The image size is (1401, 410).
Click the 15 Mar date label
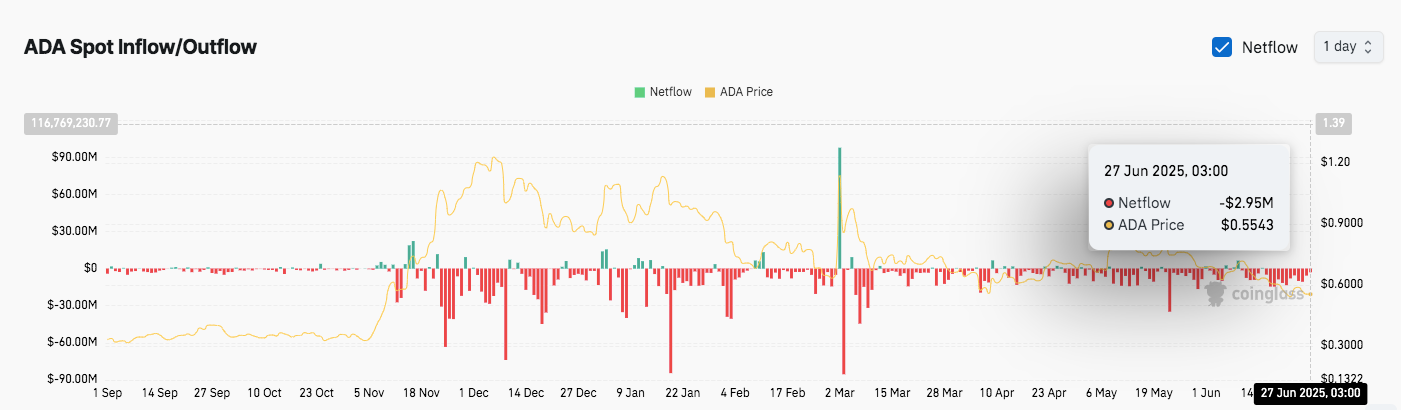tap(893, 393)
